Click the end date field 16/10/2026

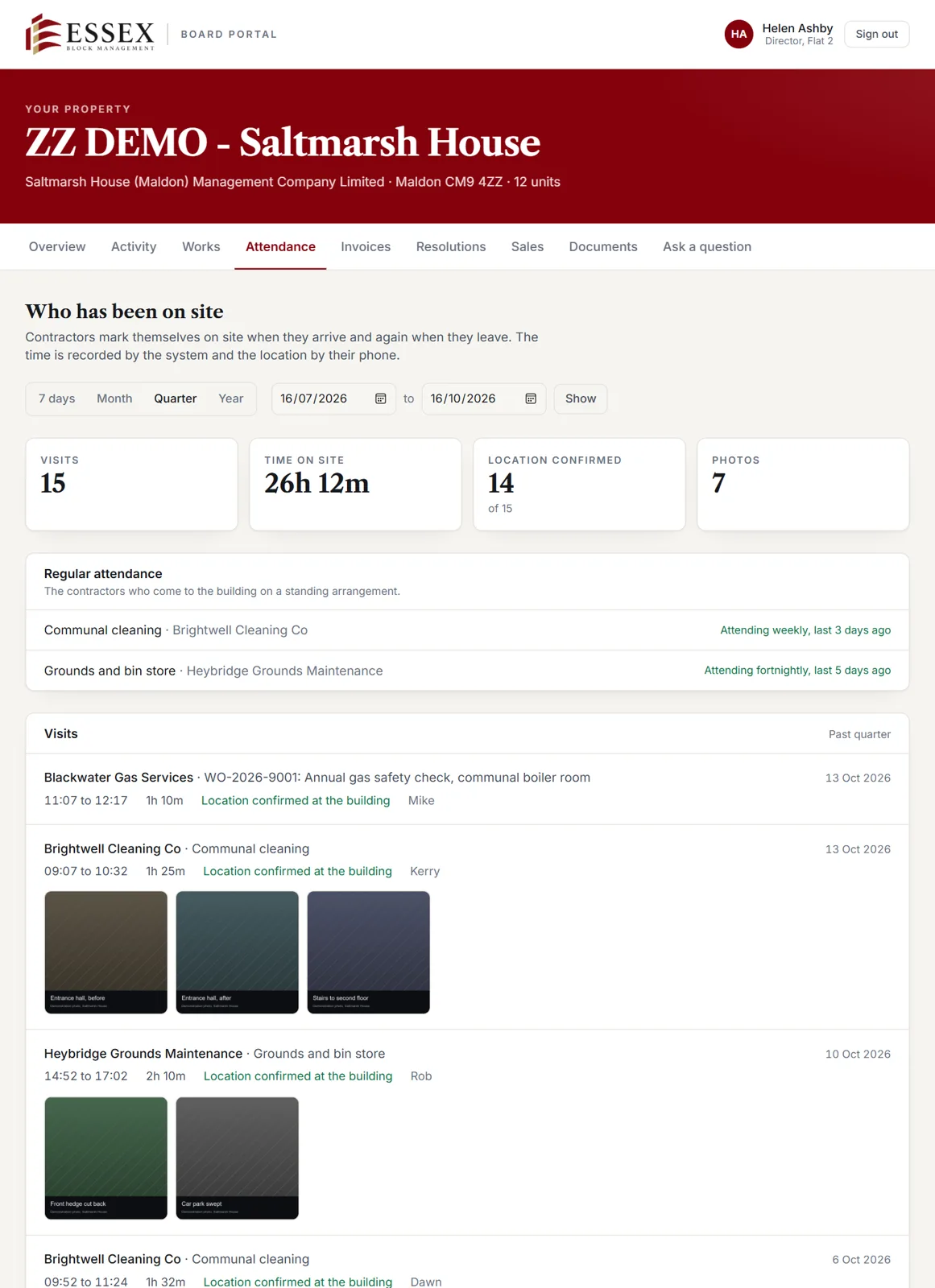tap(483, 398)
